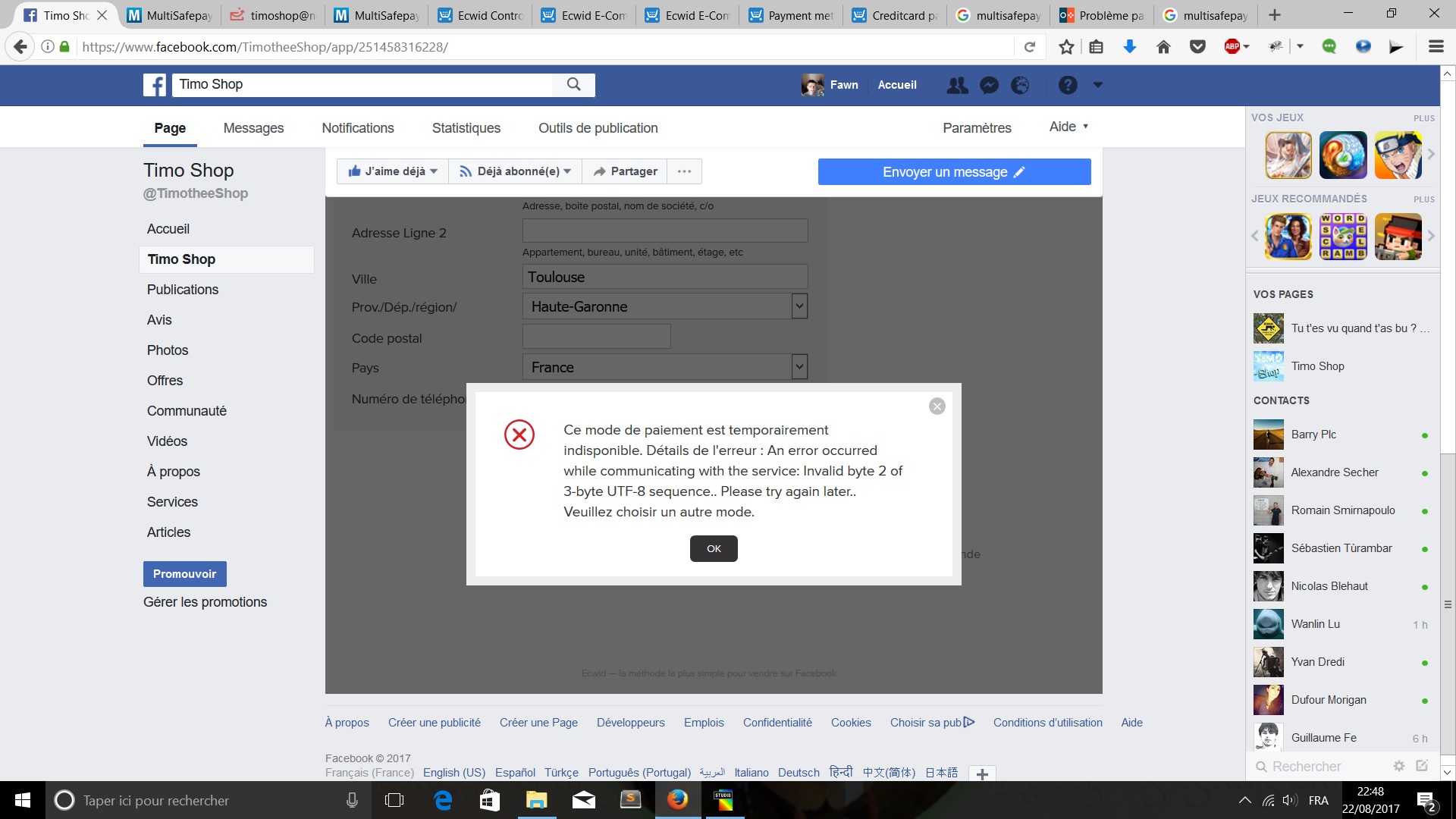Open Paramètres page settings
Viewport: 1456px width, 819px height.
pos(977,128)
